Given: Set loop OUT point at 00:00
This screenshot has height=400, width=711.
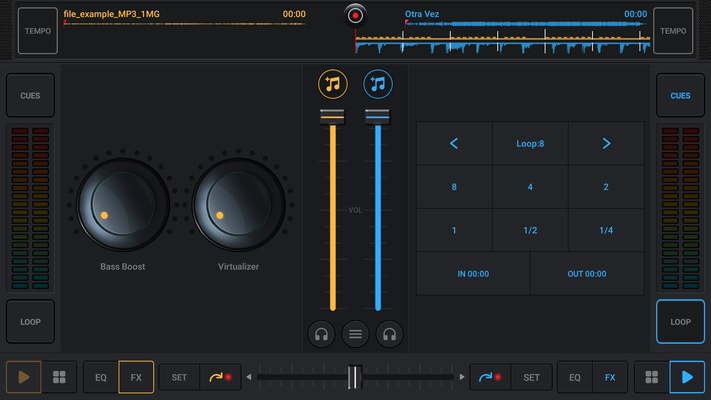Looking at the screenshot, I should click(x=587, y=274).
